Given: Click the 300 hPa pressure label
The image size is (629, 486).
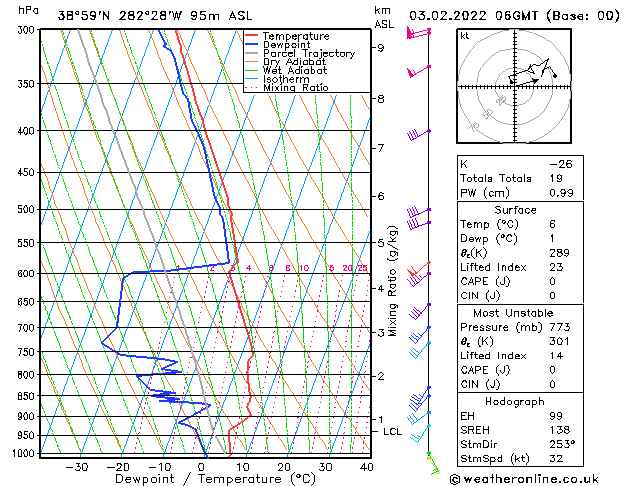Looking at the screenshot, I should [28, 30].
